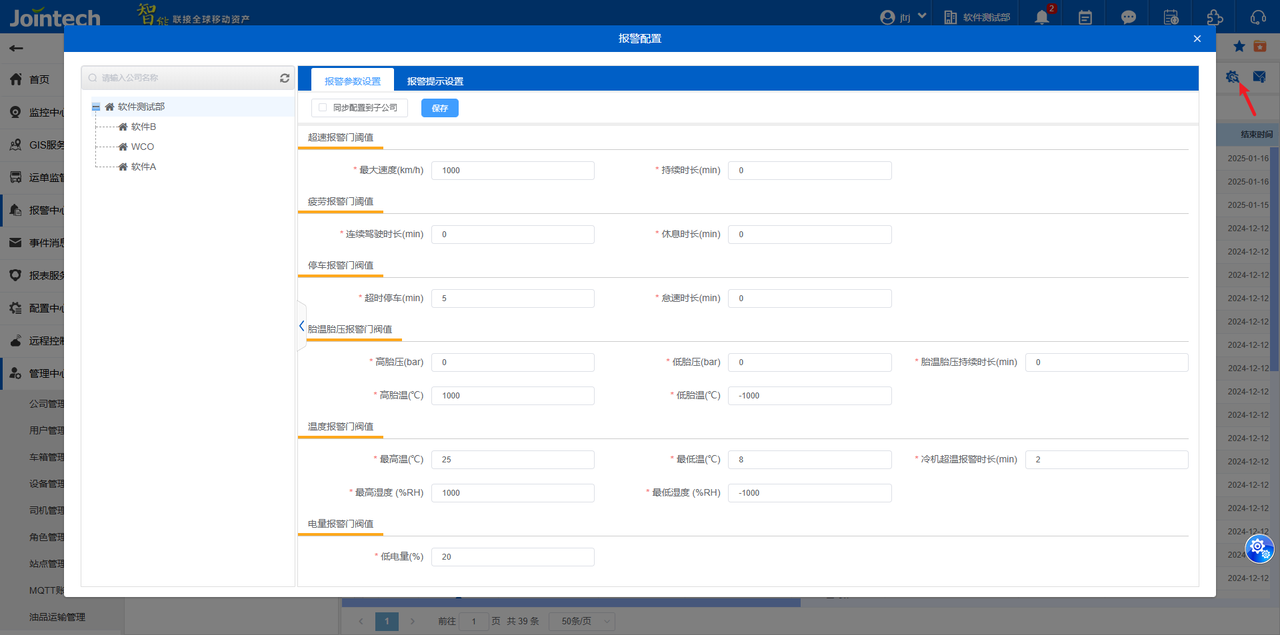The width and height of the screenshot is (1280, 635).
Task: Collapse the left company panel arrow
Action: 301,326
